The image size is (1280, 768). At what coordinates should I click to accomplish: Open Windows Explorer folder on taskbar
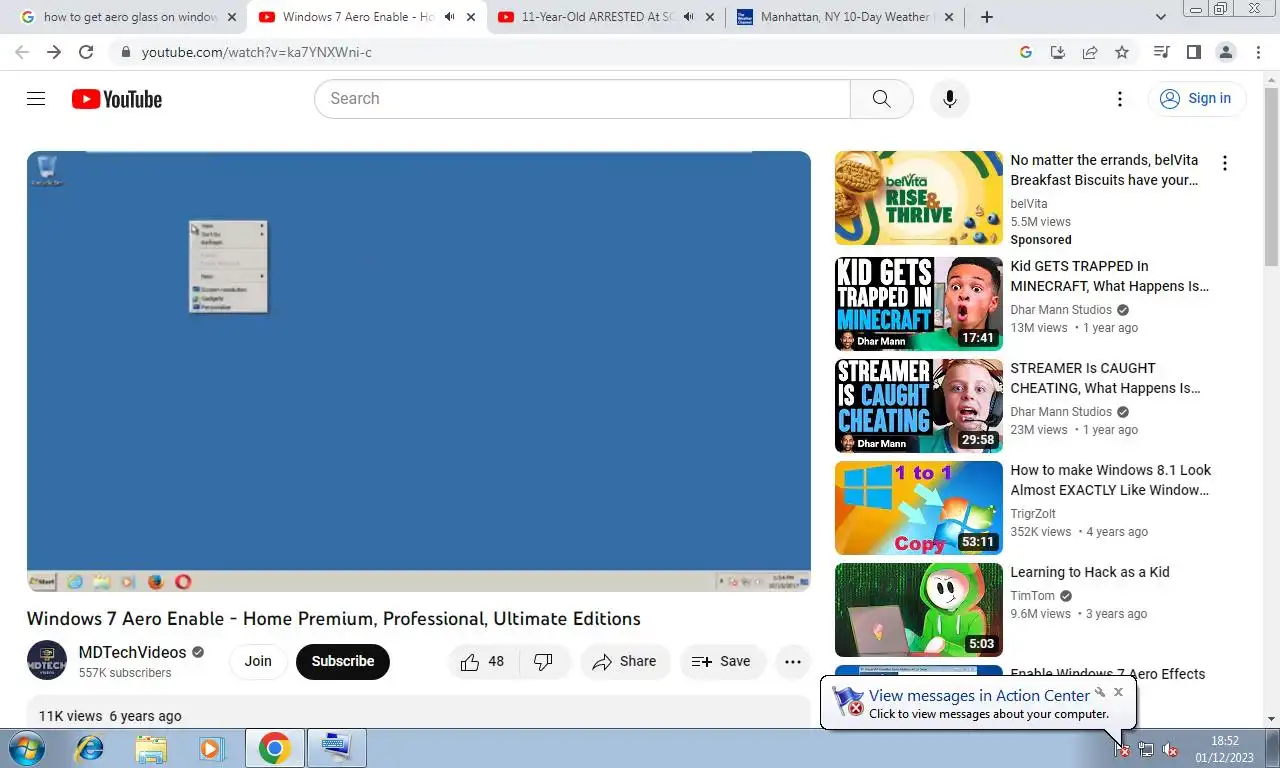151,748
